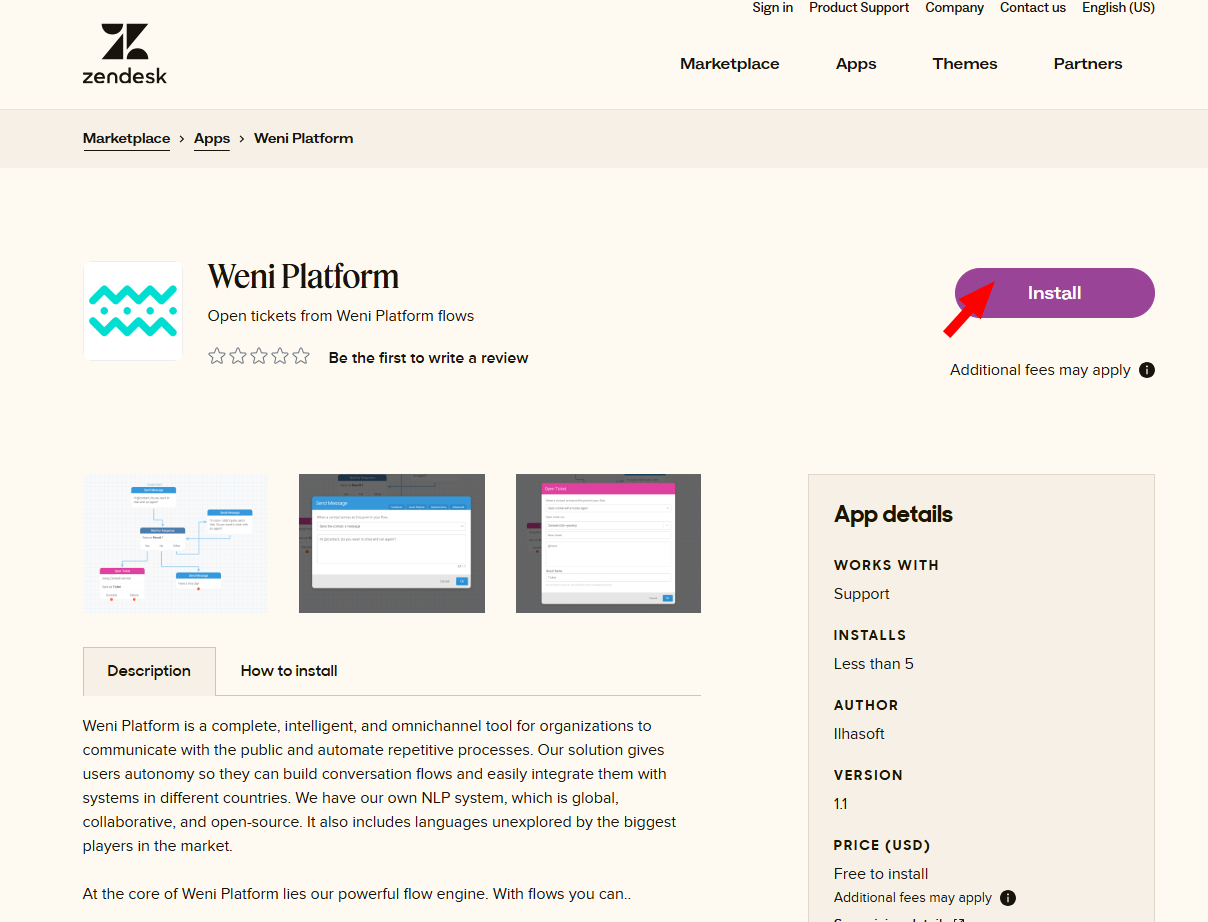Click Be the first to write a review
This screenshot has height=922, width=1208.
(x=428, y=358)
